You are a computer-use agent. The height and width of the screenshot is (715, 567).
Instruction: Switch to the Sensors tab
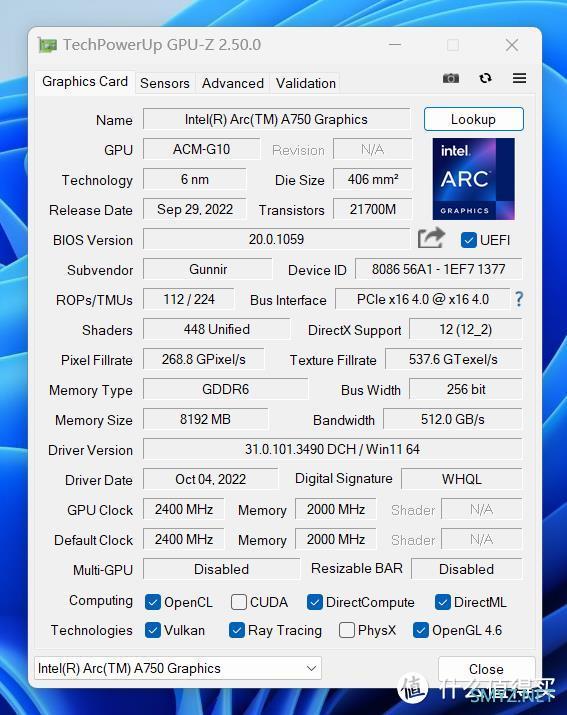[x=165, y=83]
